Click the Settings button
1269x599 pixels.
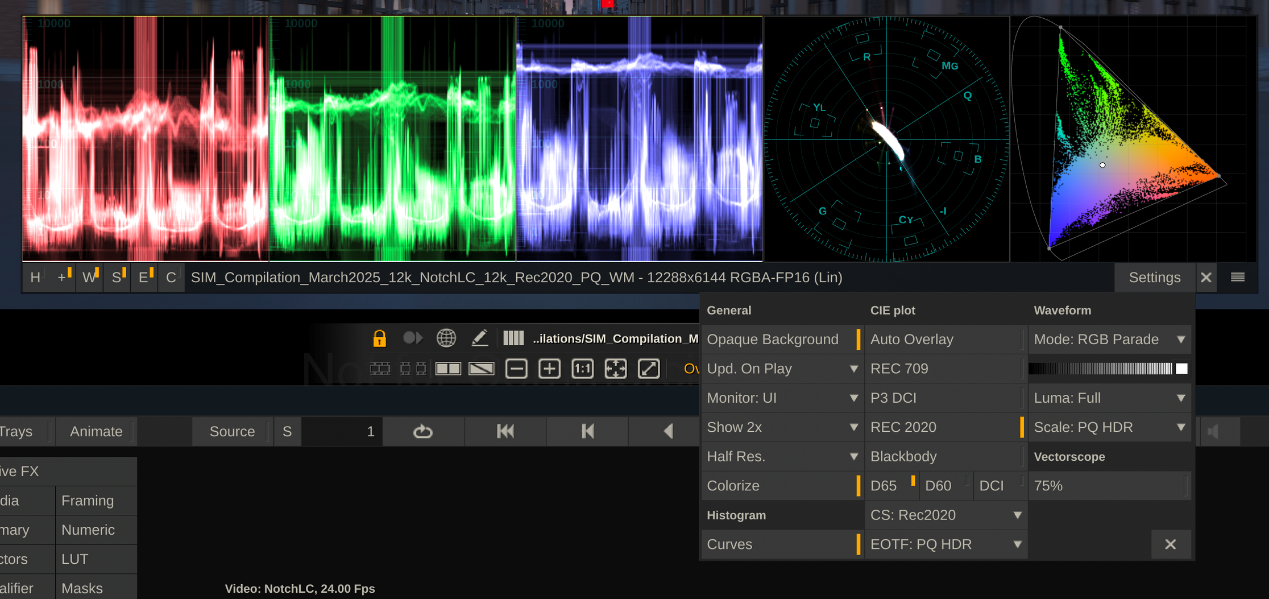pyautogui.click(x=1154, y=277)
